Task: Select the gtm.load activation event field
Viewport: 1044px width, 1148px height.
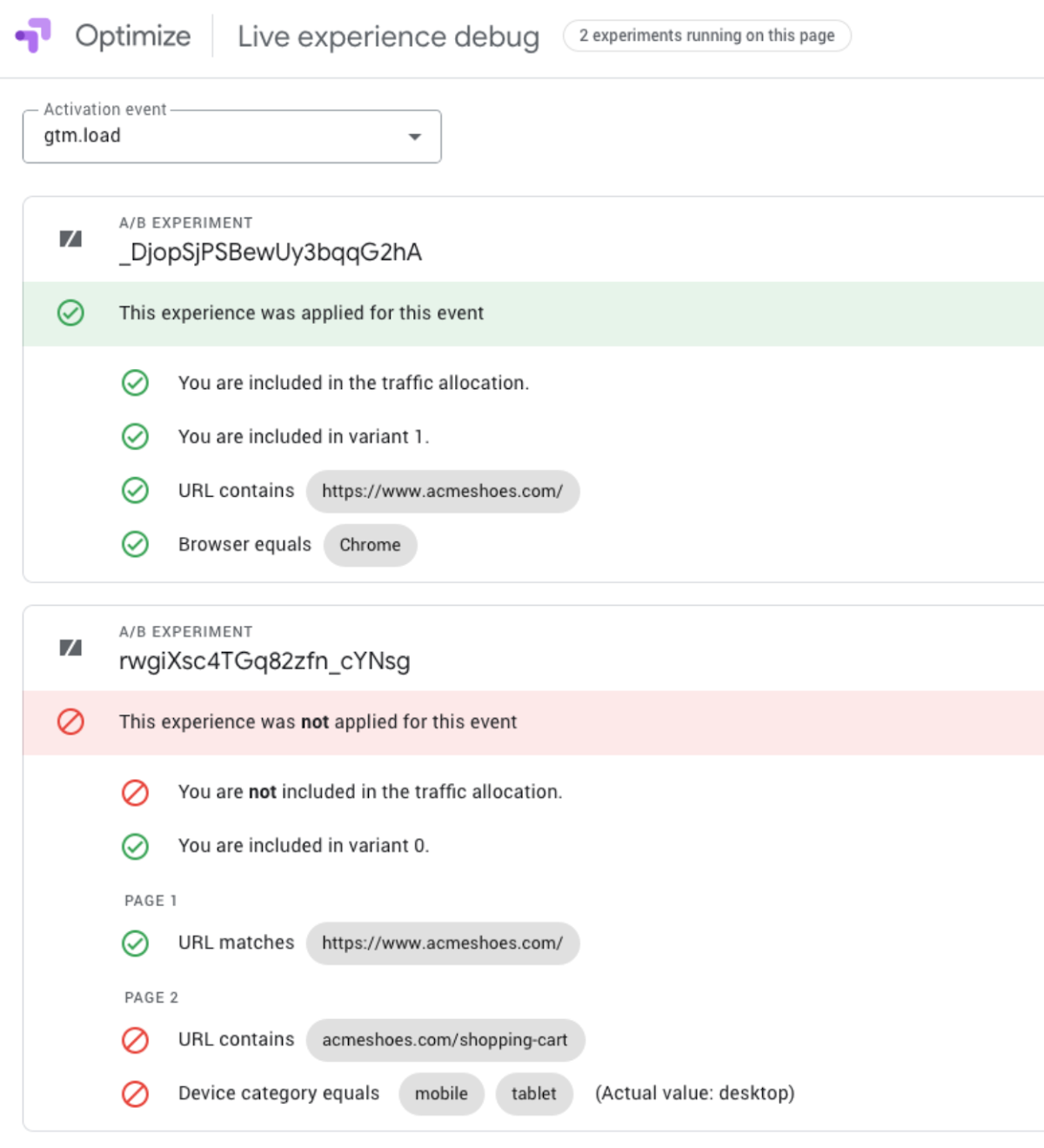Action: point(231,136)
